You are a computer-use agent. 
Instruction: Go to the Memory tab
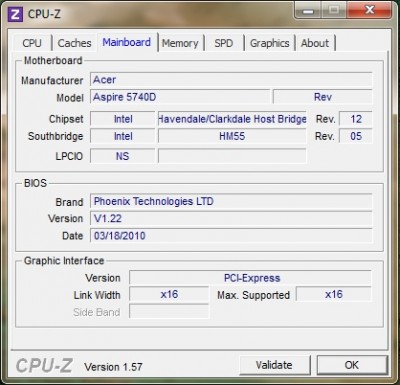pos(180,43)
